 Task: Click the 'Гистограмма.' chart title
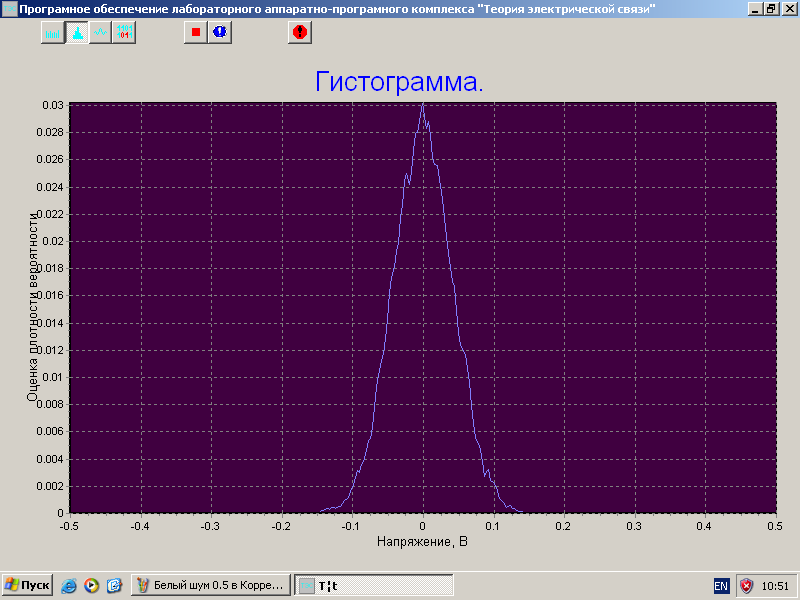pos(399,82)
